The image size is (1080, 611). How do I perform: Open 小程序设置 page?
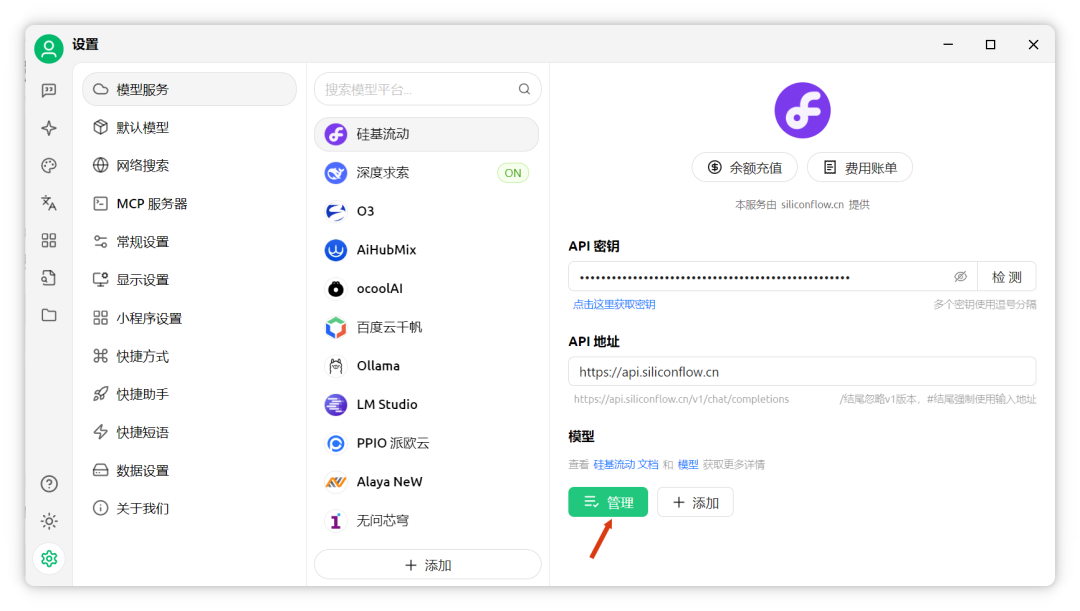click(x=189, y=318)
